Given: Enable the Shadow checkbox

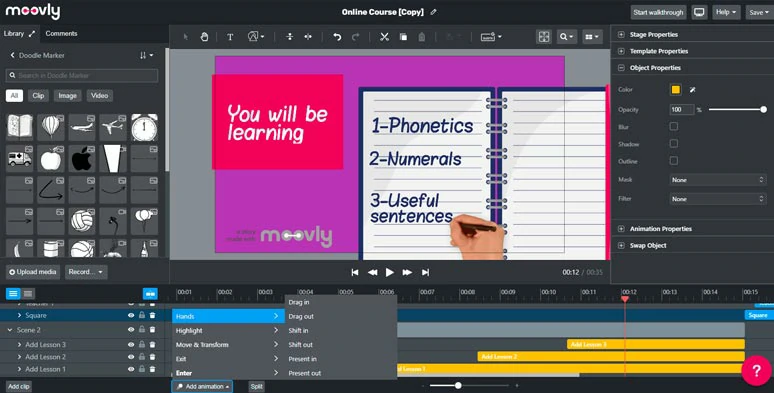Looking at the screenshot, I should tap(674, 144).
